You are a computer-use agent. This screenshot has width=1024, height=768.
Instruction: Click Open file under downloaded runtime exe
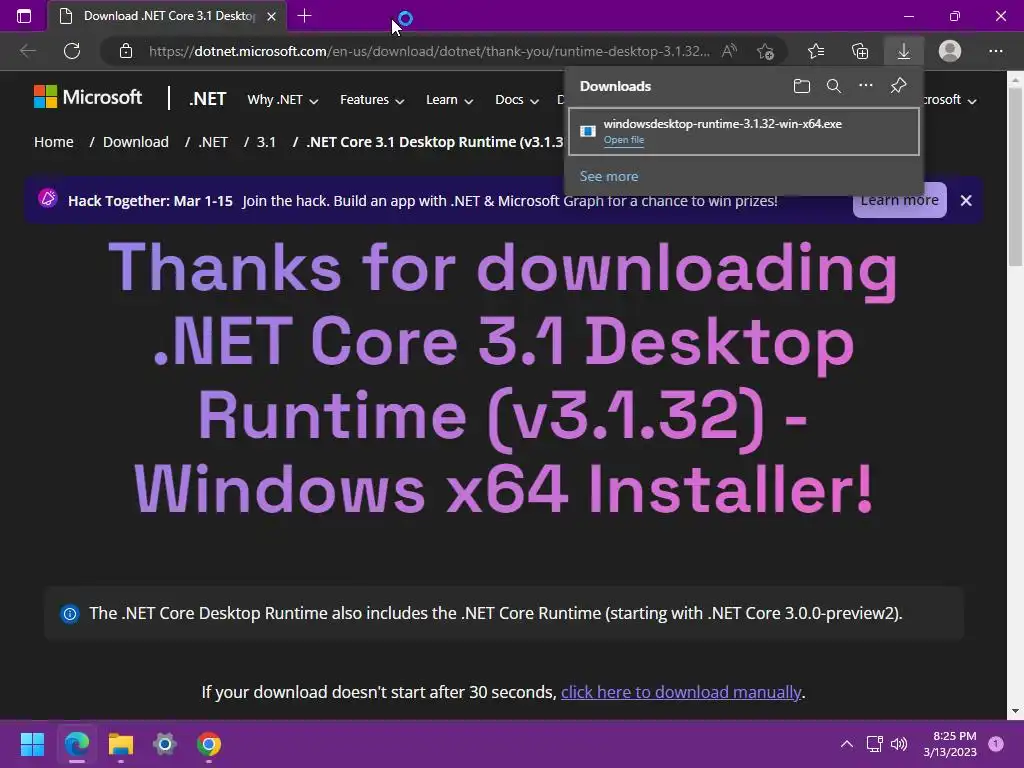624,140
